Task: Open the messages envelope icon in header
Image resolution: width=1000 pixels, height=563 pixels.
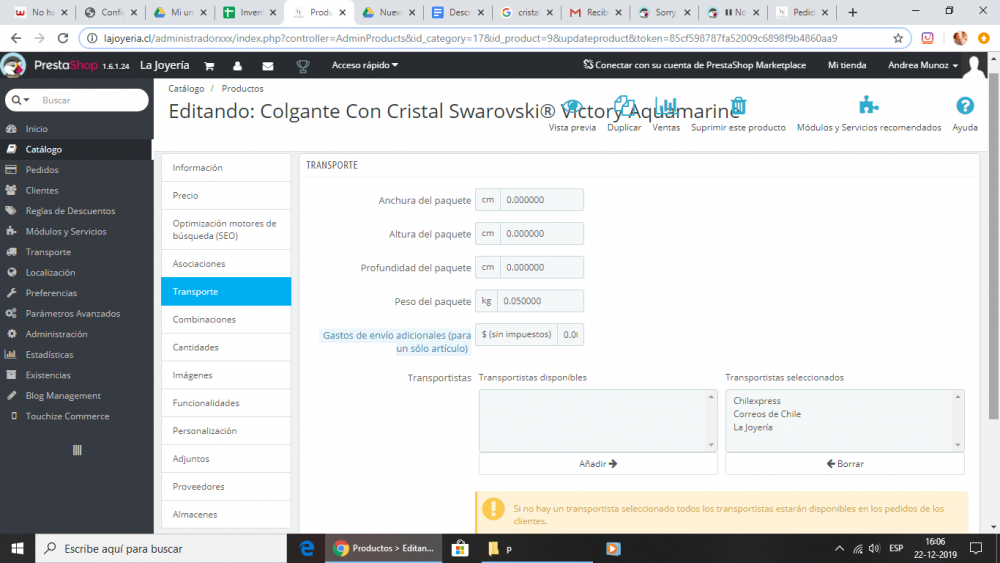Action: click(x=268, y=66)
